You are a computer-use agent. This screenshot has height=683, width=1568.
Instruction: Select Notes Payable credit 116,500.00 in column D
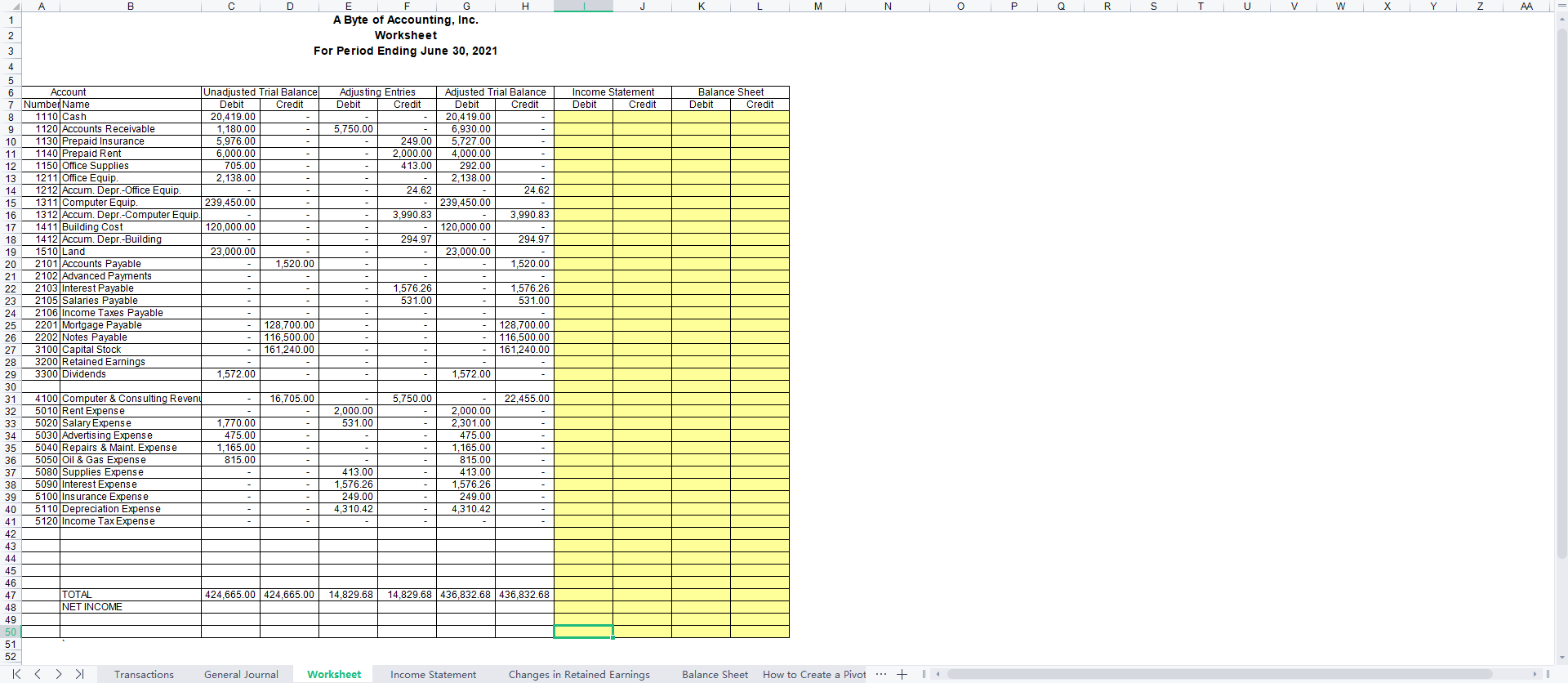click(x=289, y=337)
